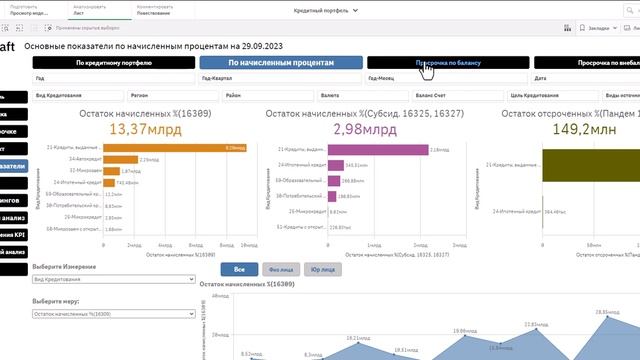Expand the Кредитный портфель app chevron
Screen dimensions: 640x360
click(355, 11)
